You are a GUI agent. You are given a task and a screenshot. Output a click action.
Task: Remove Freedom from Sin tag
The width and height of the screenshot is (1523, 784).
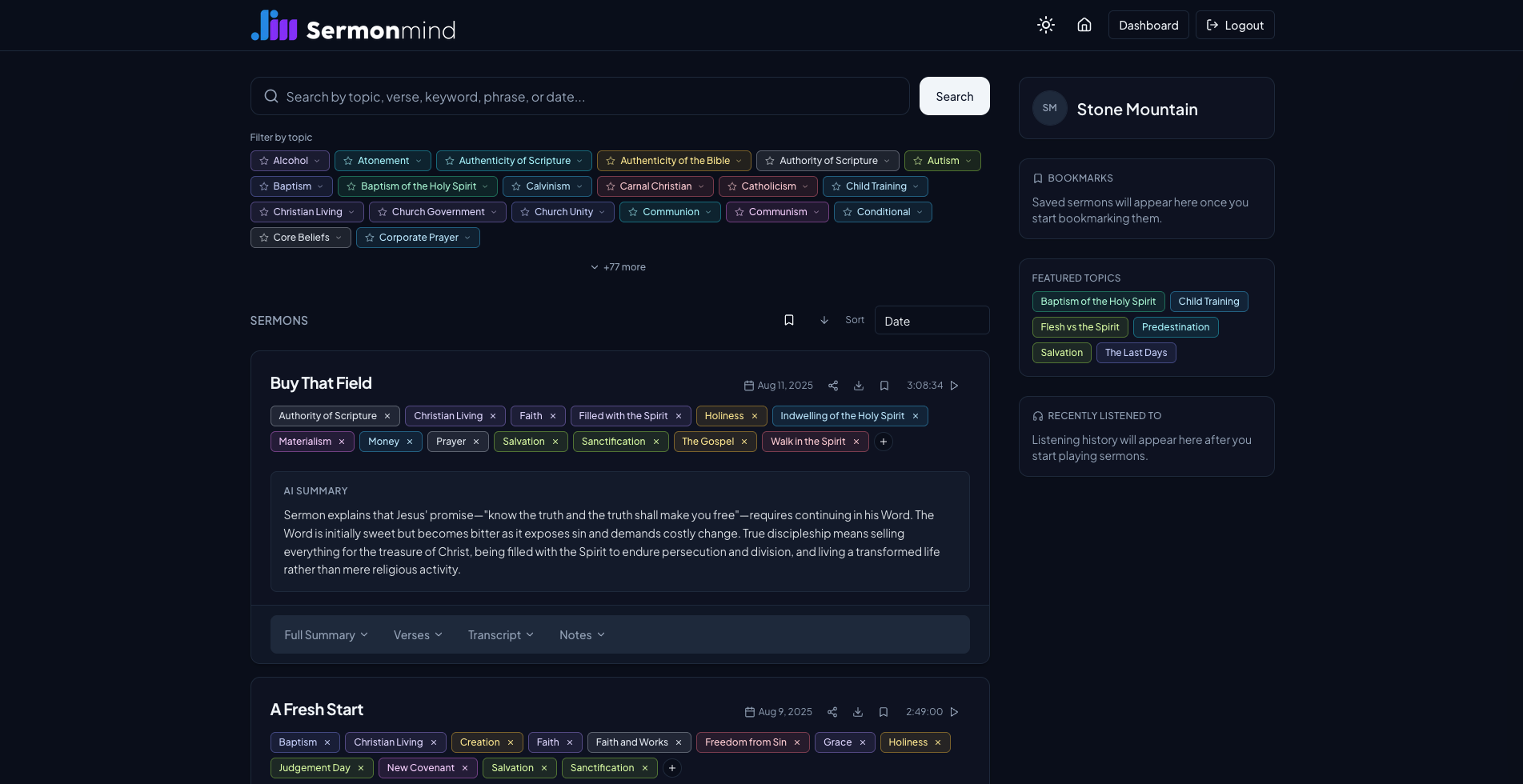797,742
